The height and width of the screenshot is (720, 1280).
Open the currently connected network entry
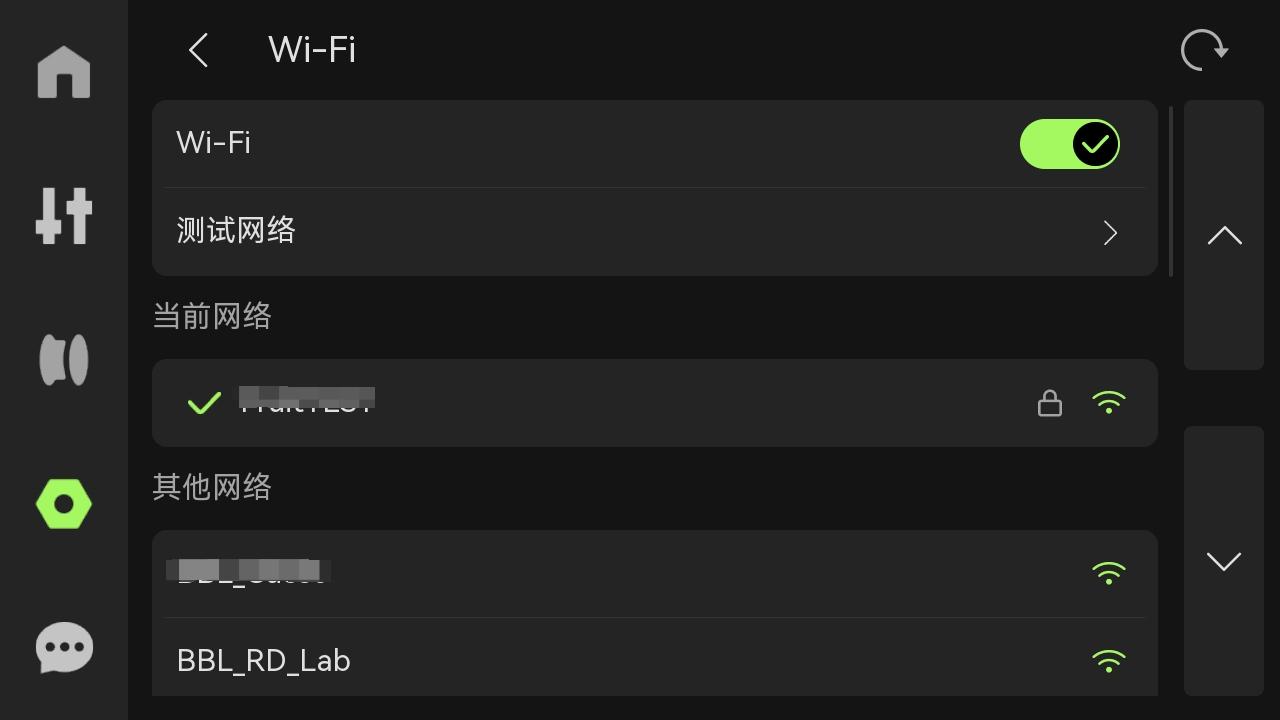pos(655,403)
